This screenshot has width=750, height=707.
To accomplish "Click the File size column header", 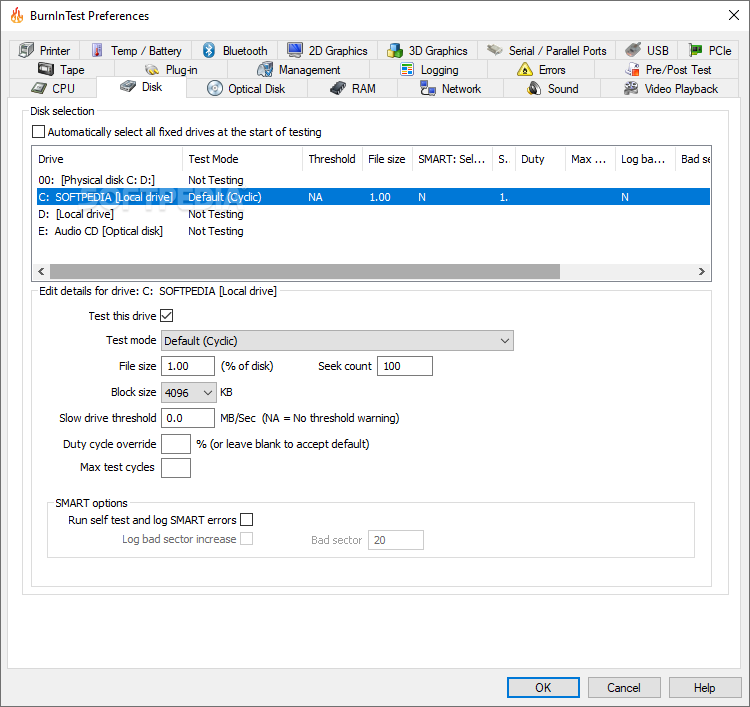I will click(x=387, y=159).
